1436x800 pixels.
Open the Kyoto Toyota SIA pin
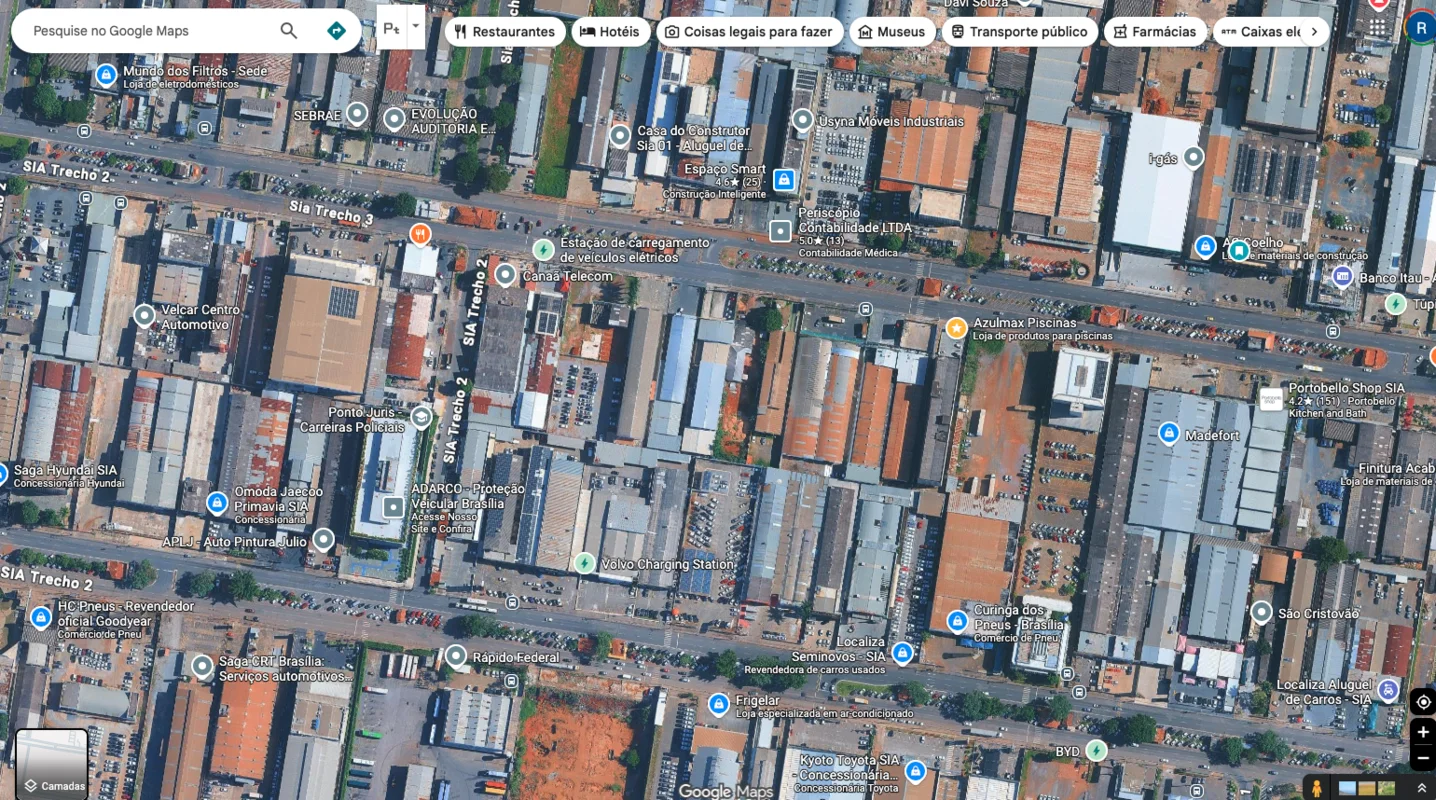(x=915, y=770)
